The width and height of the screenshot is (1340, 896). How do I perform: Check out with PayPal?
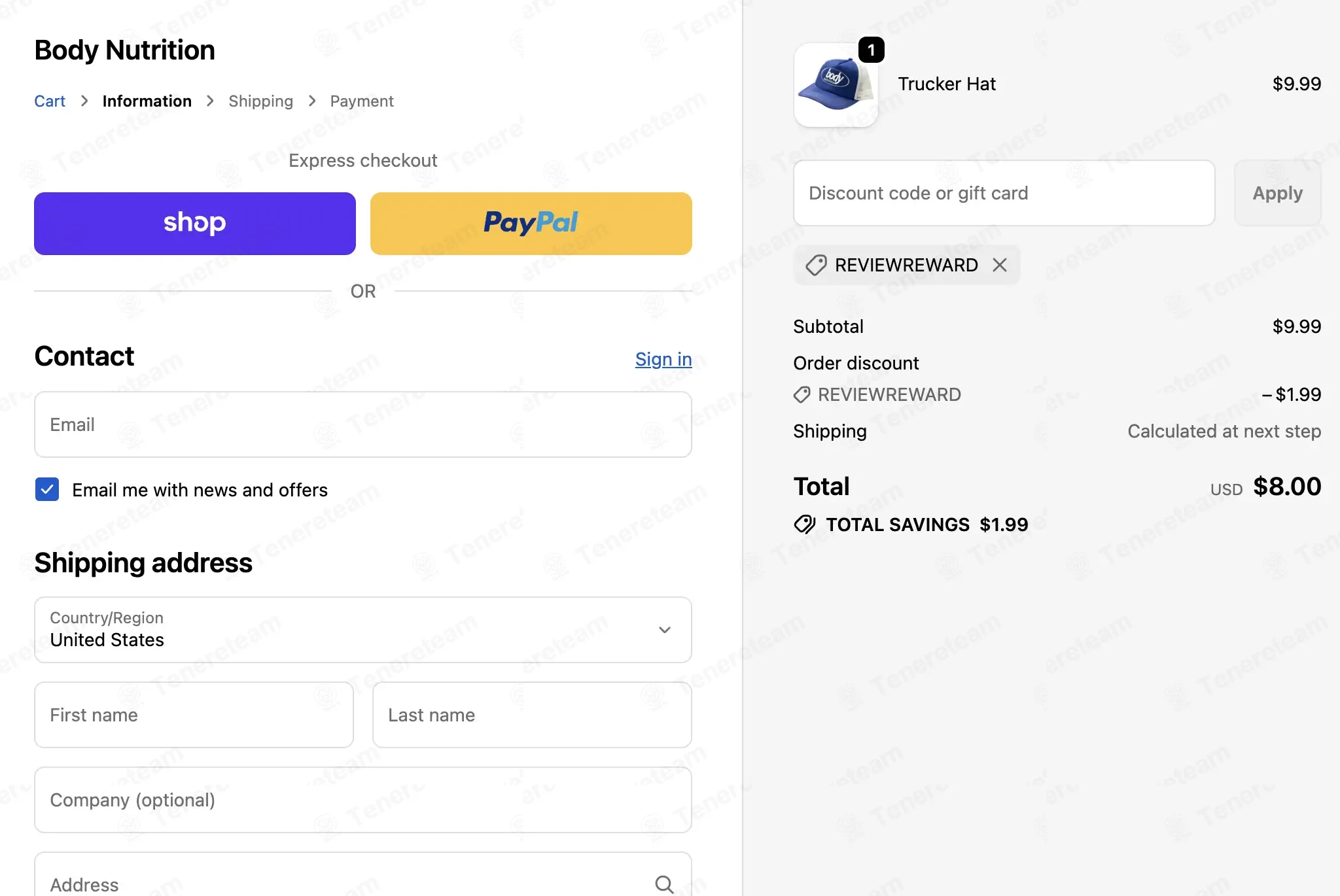[x=531, y=224]
